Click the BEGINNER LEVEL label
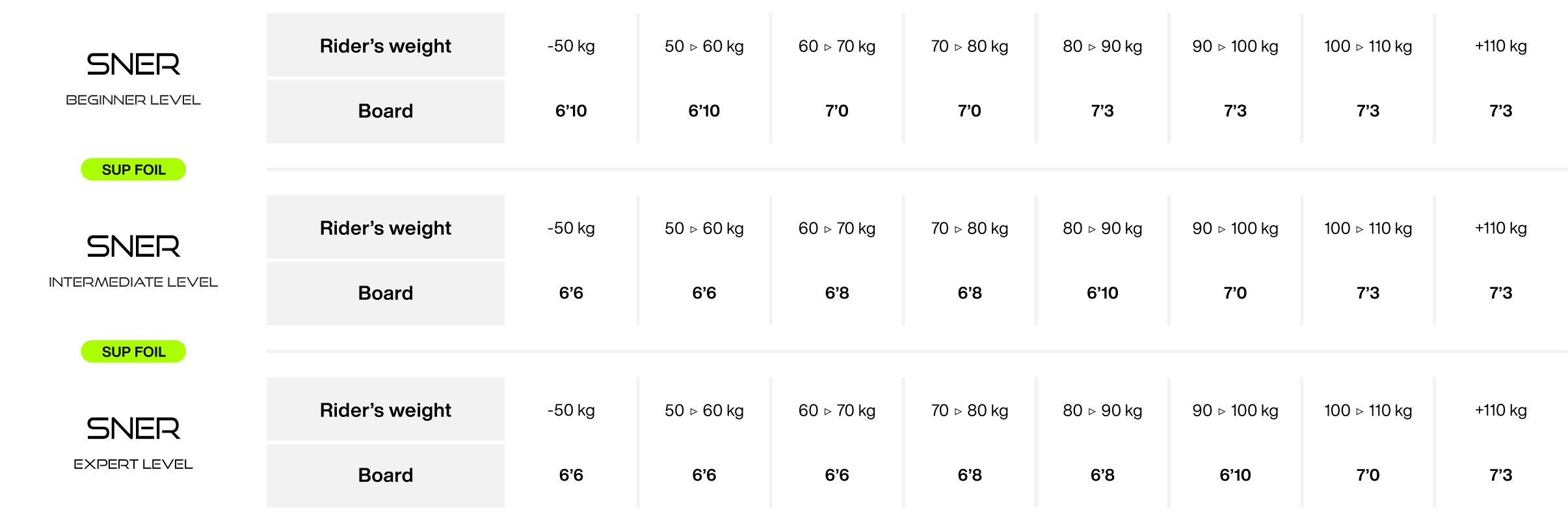This screenshot has height=521, width=1568. (133, 100)
